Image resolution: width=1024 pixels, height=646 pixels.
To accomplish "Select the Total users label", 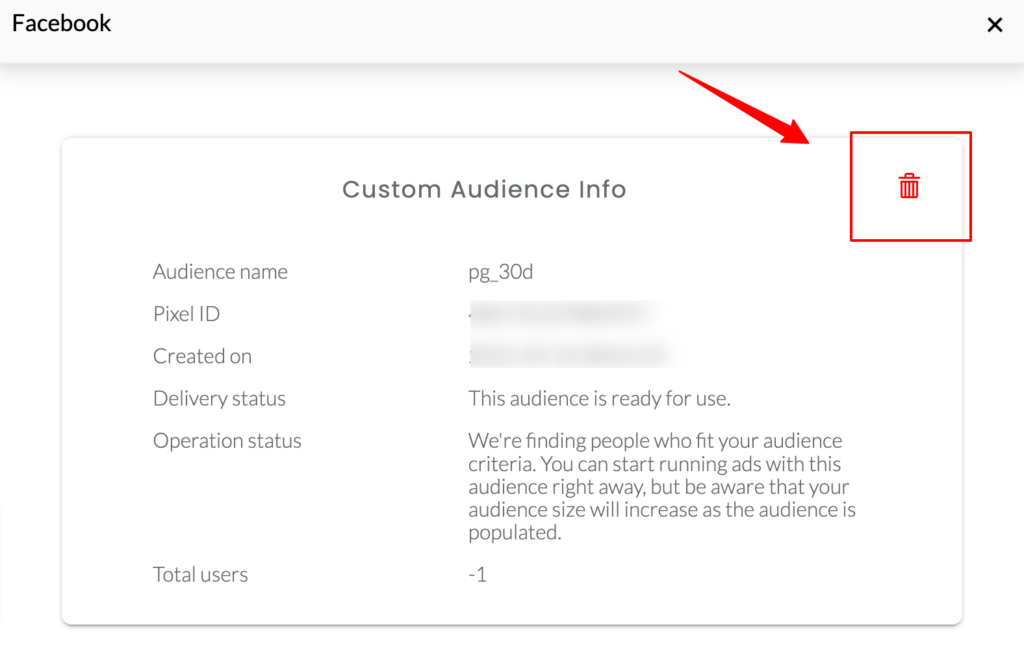I will point(200,575).
